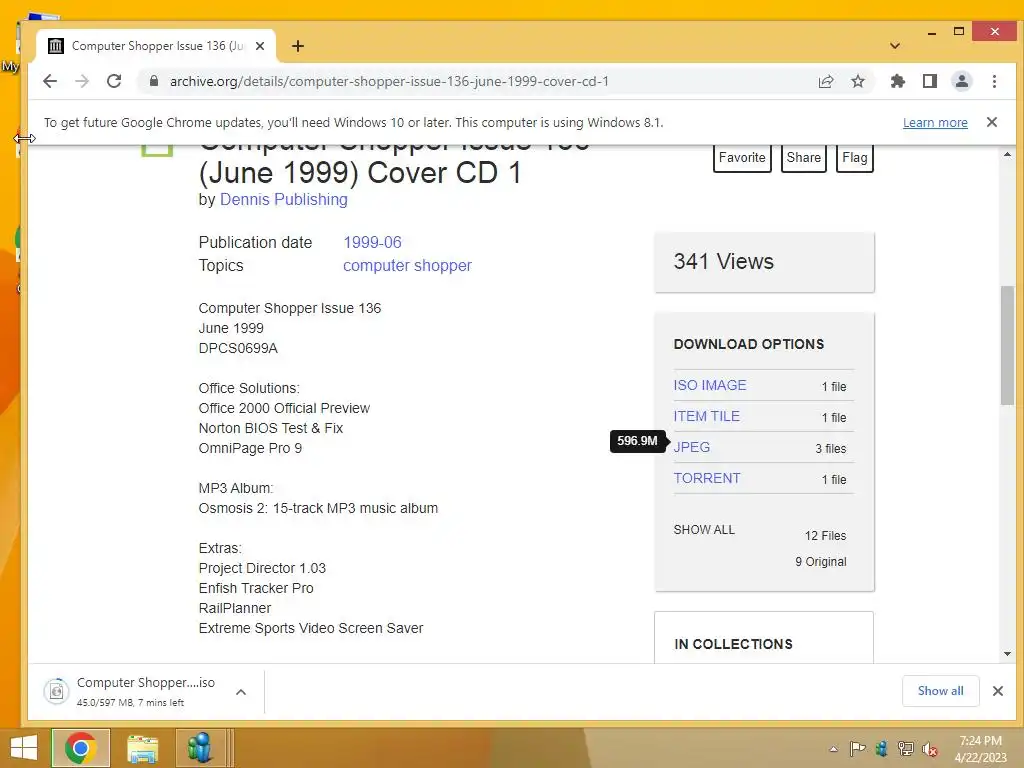This screenshot has height=768, width=1024.
Task: Click the muted volume tray icon
Action: (930, 749)
